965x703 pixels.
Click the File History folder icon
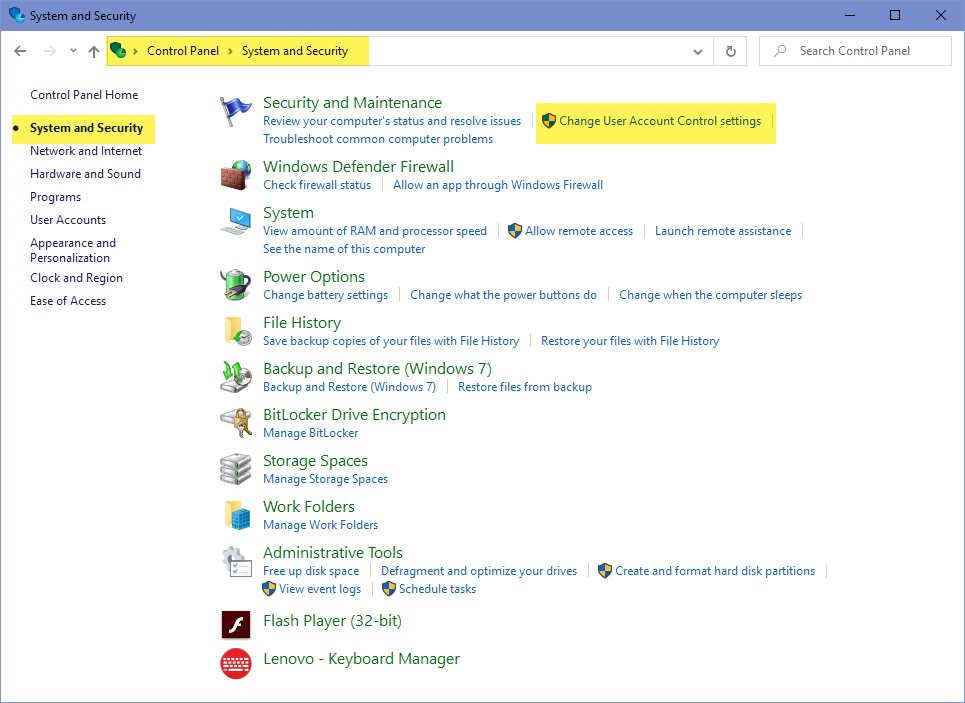(x=237, y=331)
